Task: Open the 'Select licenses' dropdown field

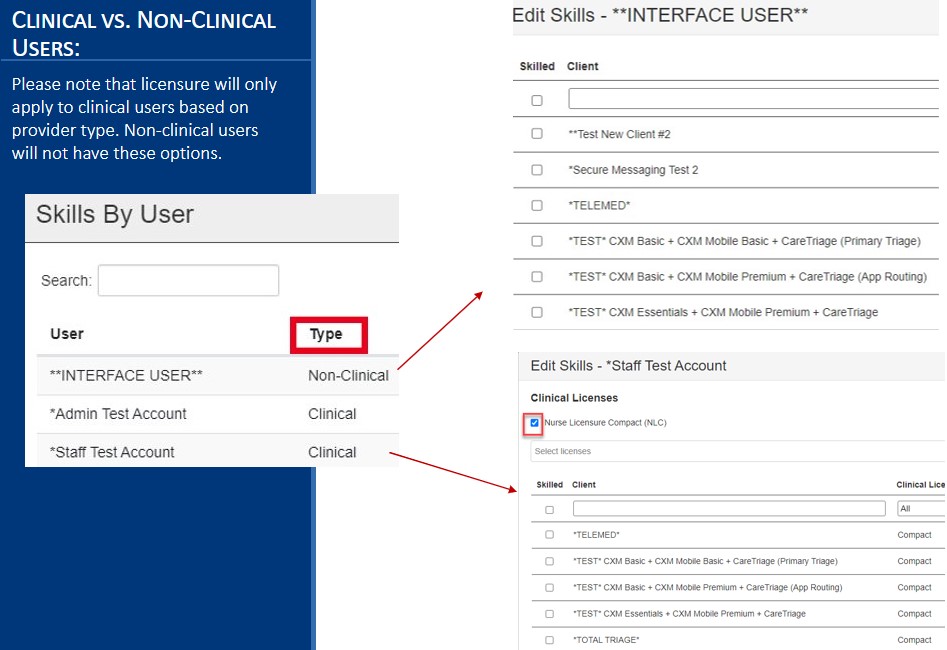Action: [736, 452]
